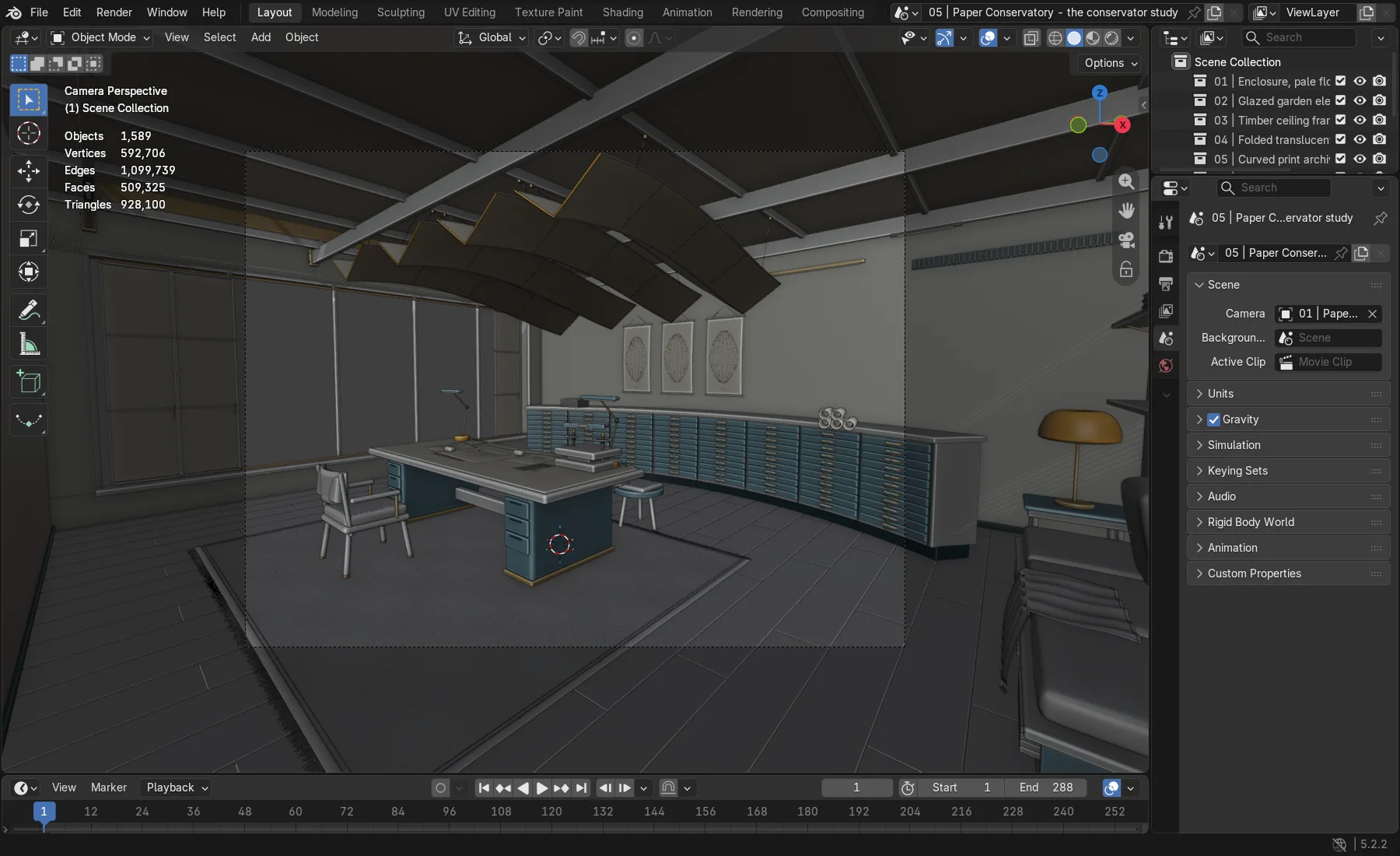Viewport: 1400px width, 856px height.
Task: Open the Render properties tab
Action: click(1165, 256)
